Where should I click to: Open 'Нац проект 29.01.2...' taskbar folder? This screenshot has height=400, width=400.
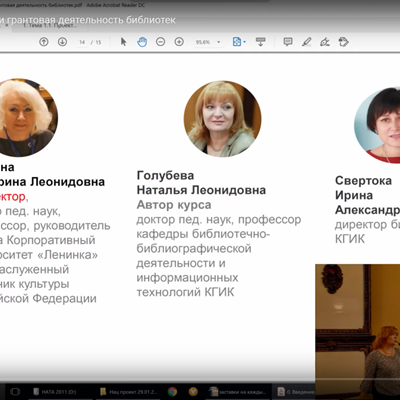(129, 392)
